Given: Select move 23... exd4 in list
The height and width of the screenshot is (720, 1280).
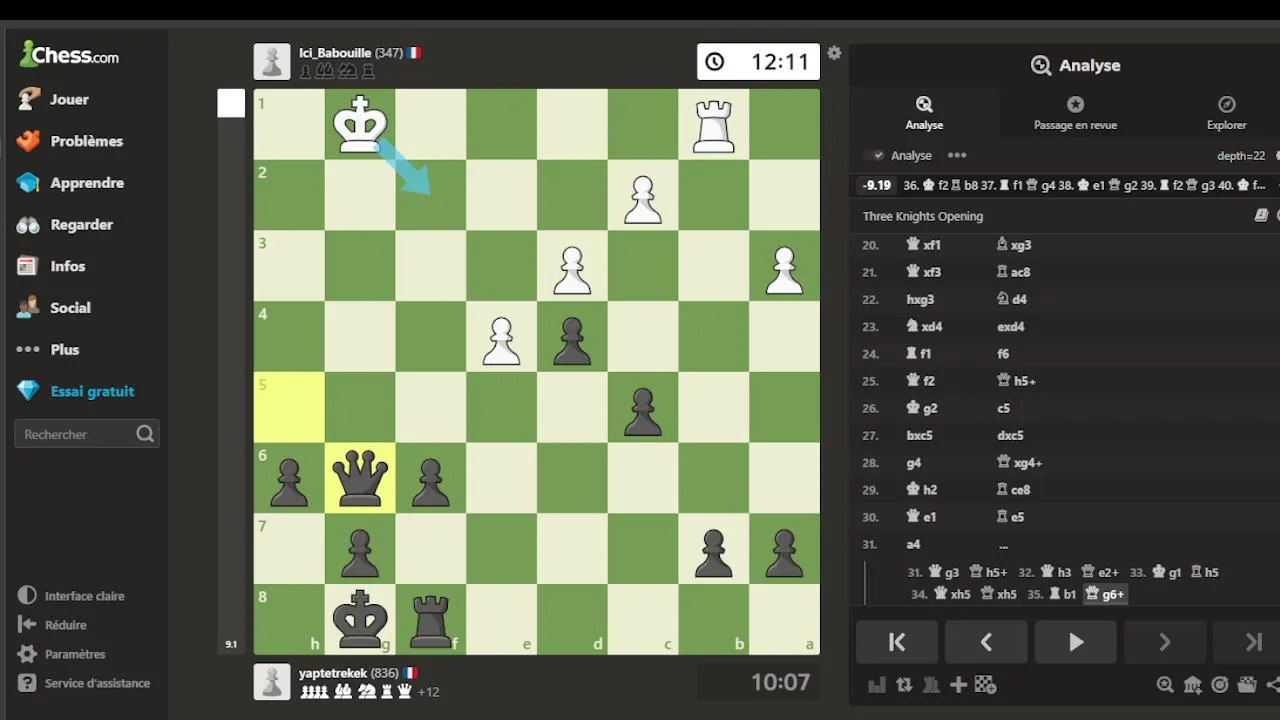Looking at the screenshot, I should [x=1011, y=327].
